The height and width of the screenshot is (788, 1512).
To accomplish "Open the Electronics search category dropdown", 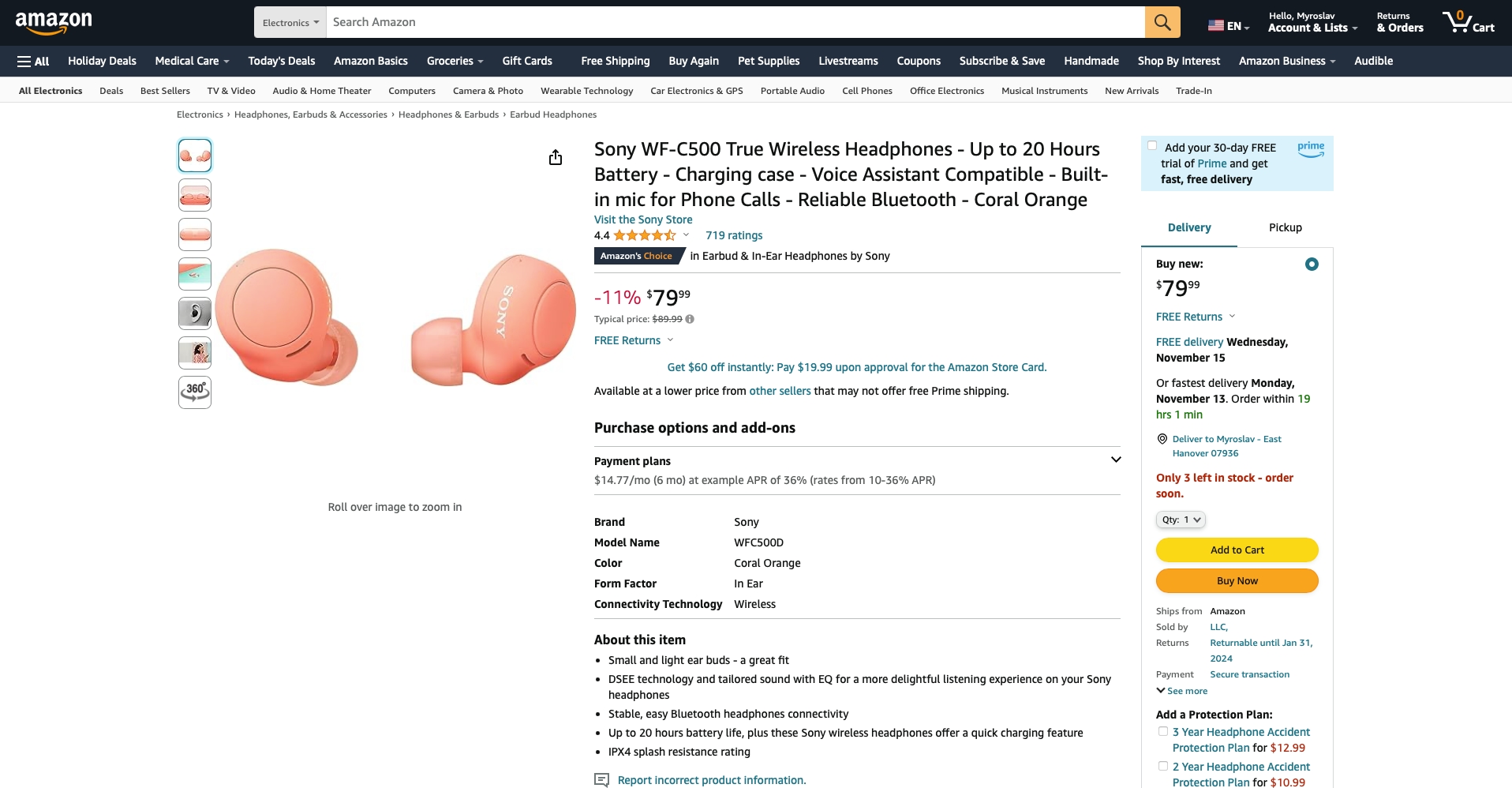I will click(x=290, y=23).
